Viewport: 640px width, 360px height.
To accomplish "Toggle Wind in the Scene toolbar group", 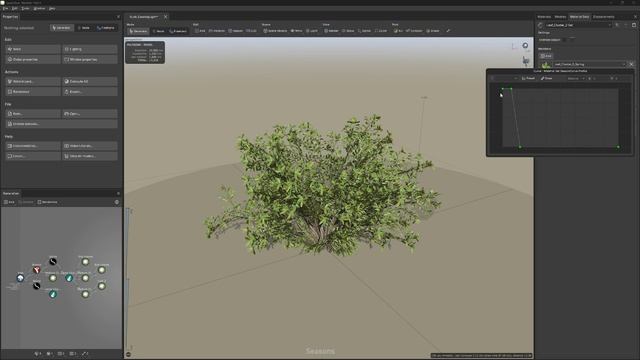I will coord(296,31).
